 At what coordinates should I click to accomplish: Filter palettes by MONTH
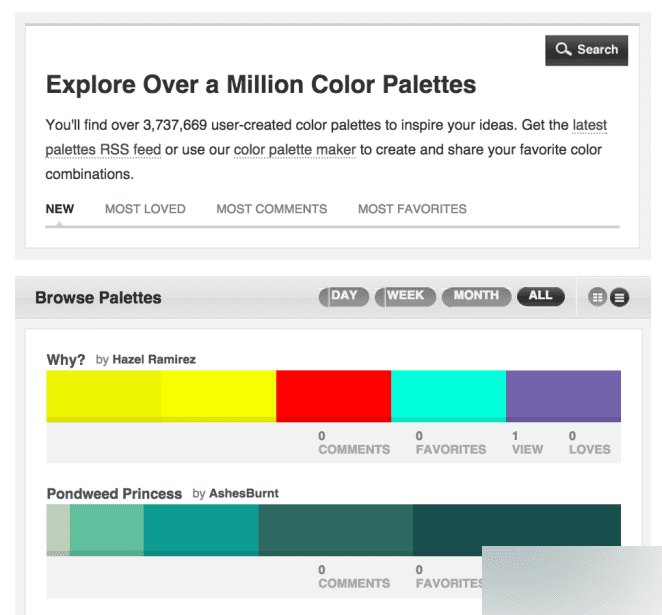coord(475,296)
